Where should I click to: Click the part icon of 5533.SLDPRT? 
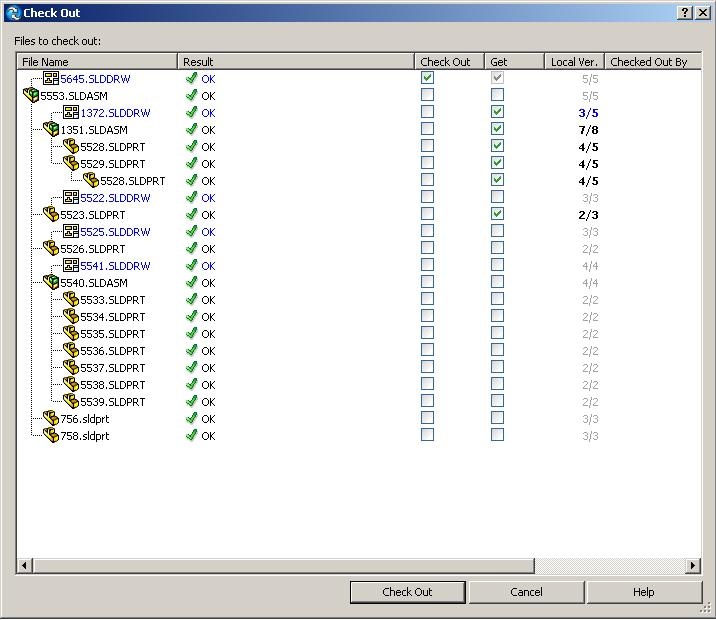coord(71,299)
